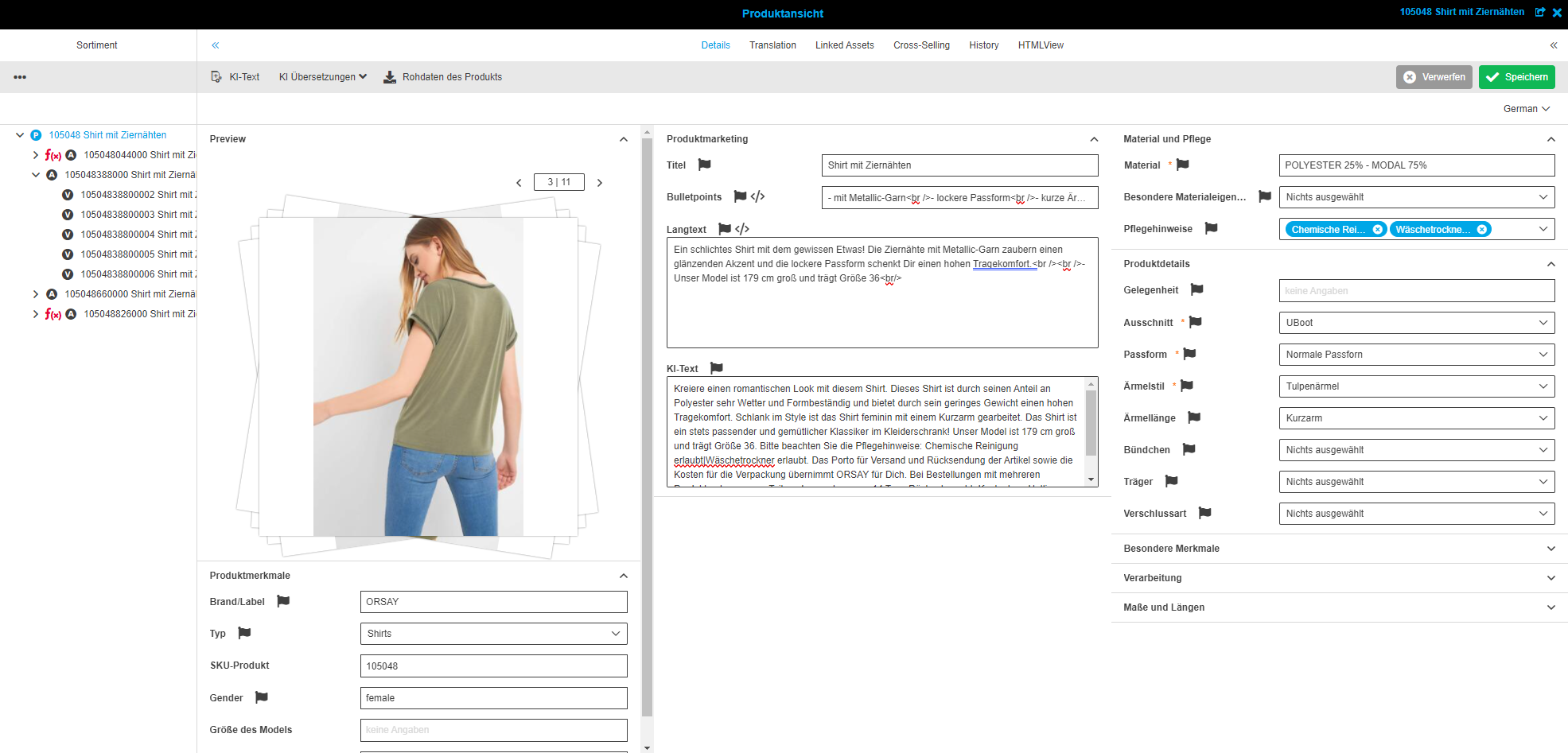
Task: Open product in new window icon
Action: tap(1540, 12)
